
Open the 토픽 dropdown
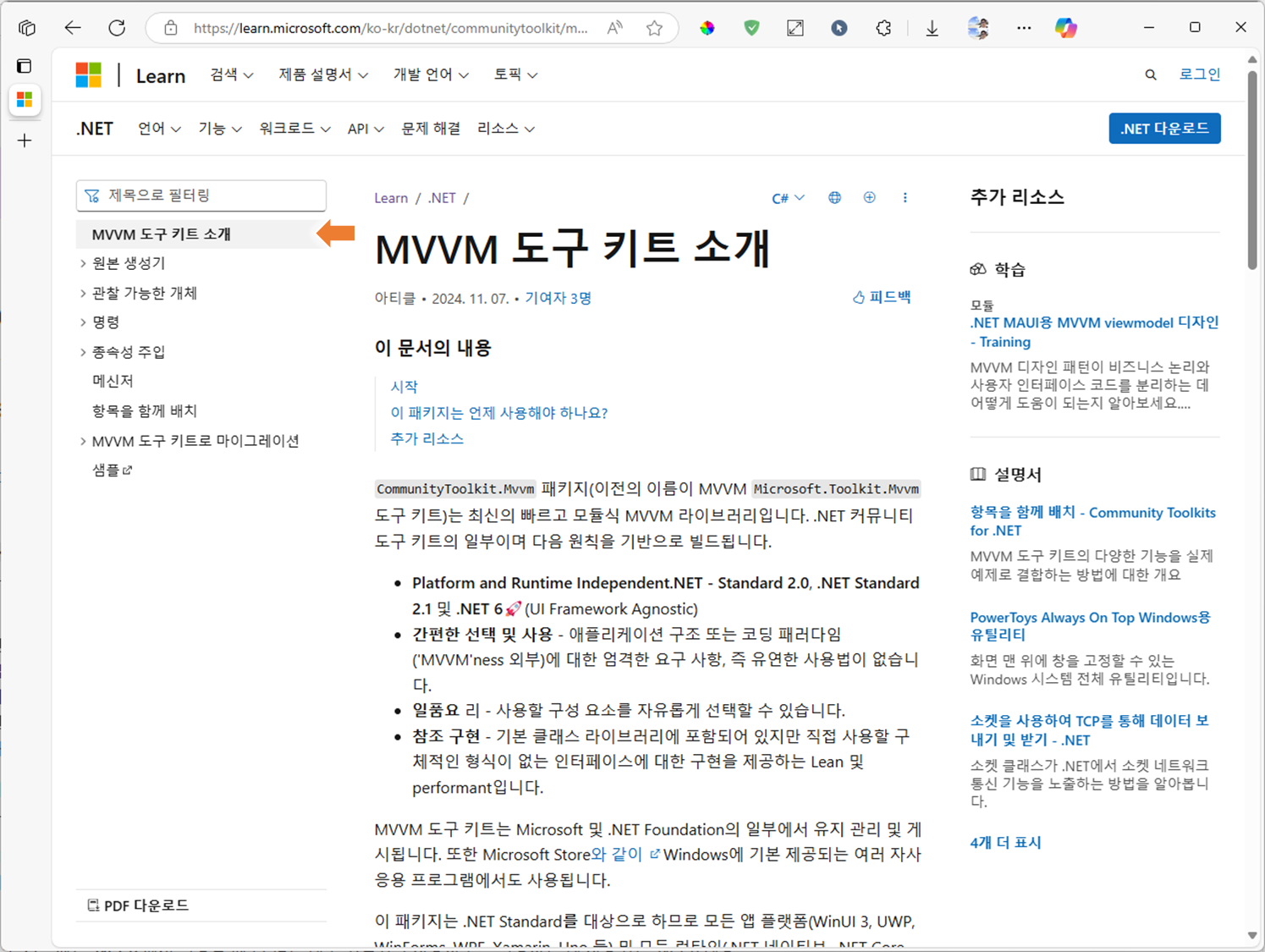pyautogui.click(x=515, y=74)
